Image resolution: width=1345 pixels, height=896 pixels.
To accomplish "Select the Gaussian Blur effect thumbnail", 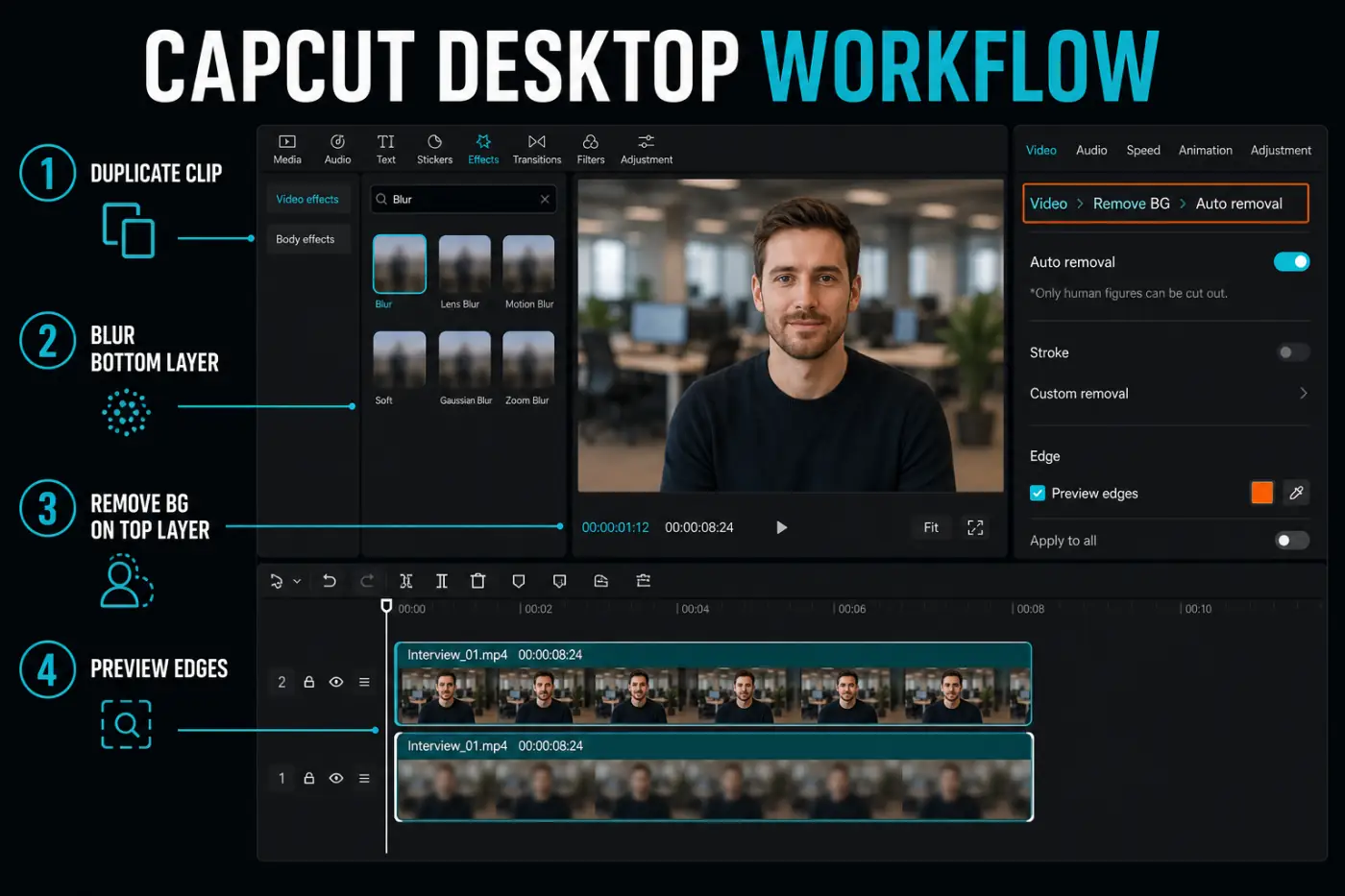I will click(465, 360).
